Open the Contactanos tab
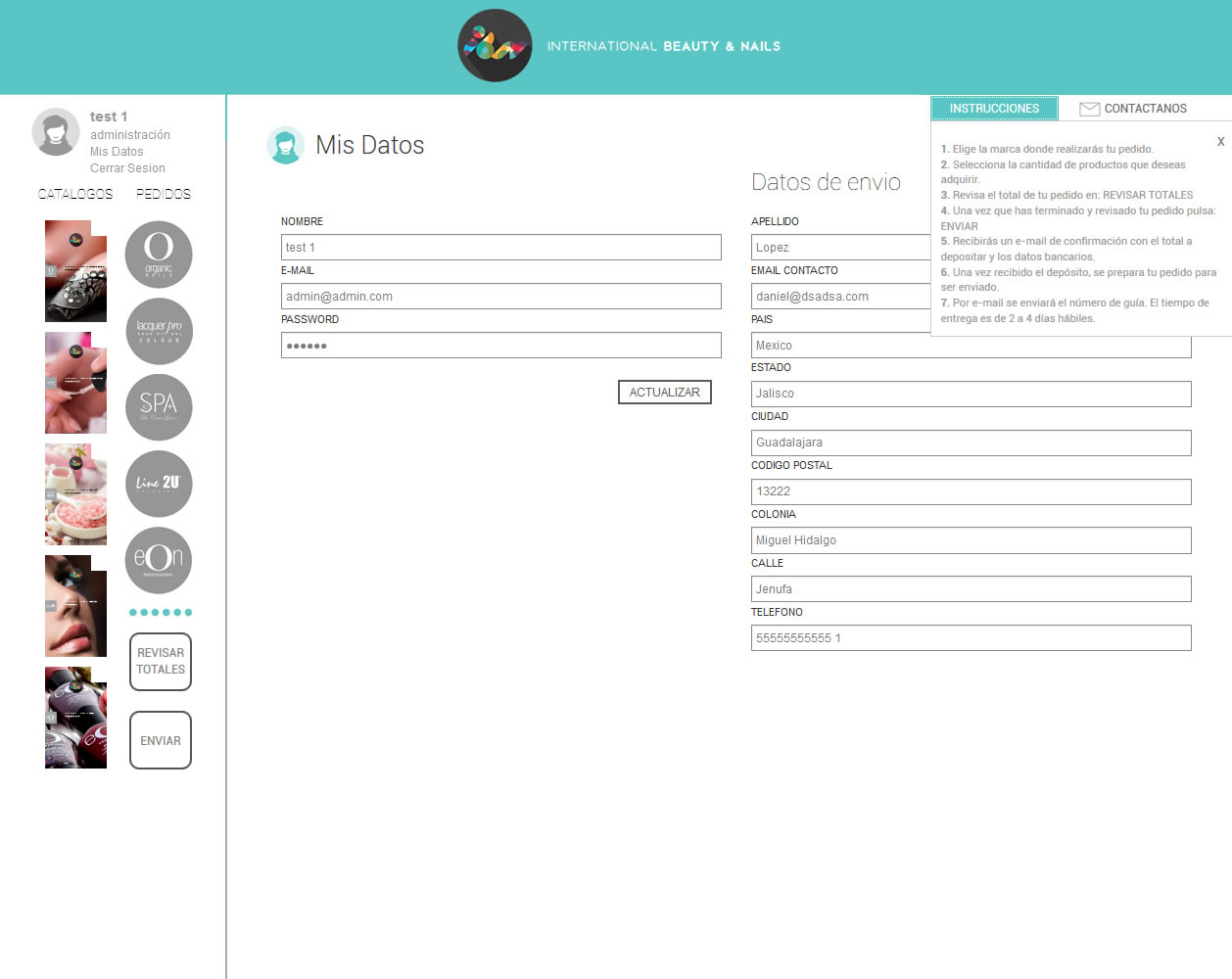 (1145, 109)
